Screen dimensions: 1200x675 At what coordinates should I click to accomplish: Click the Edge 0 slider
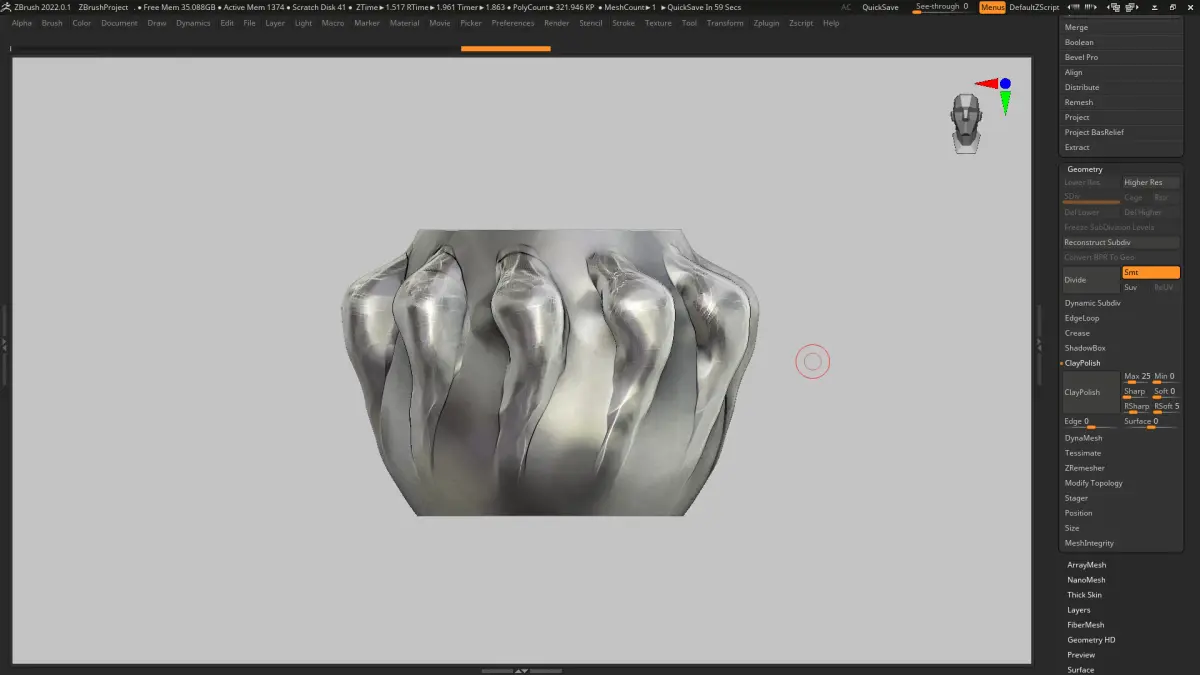pos(1091,423)
